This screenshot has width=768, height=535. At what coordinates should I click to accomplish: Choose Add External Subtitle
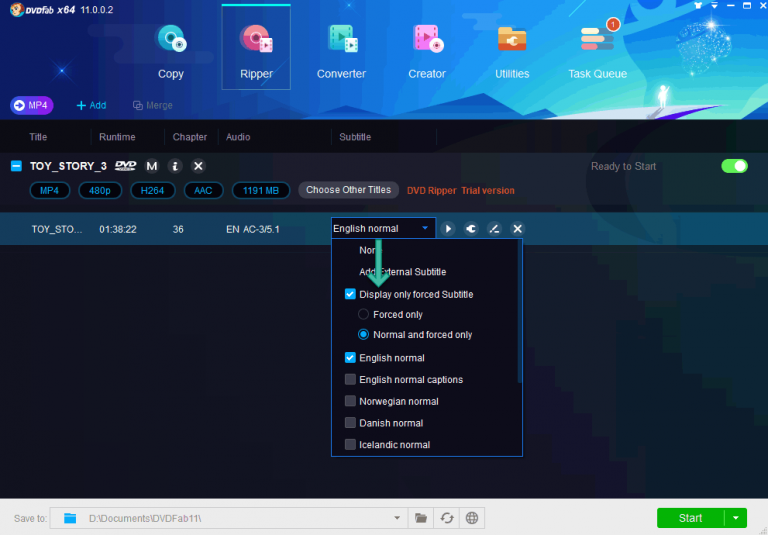coord(403,272)
